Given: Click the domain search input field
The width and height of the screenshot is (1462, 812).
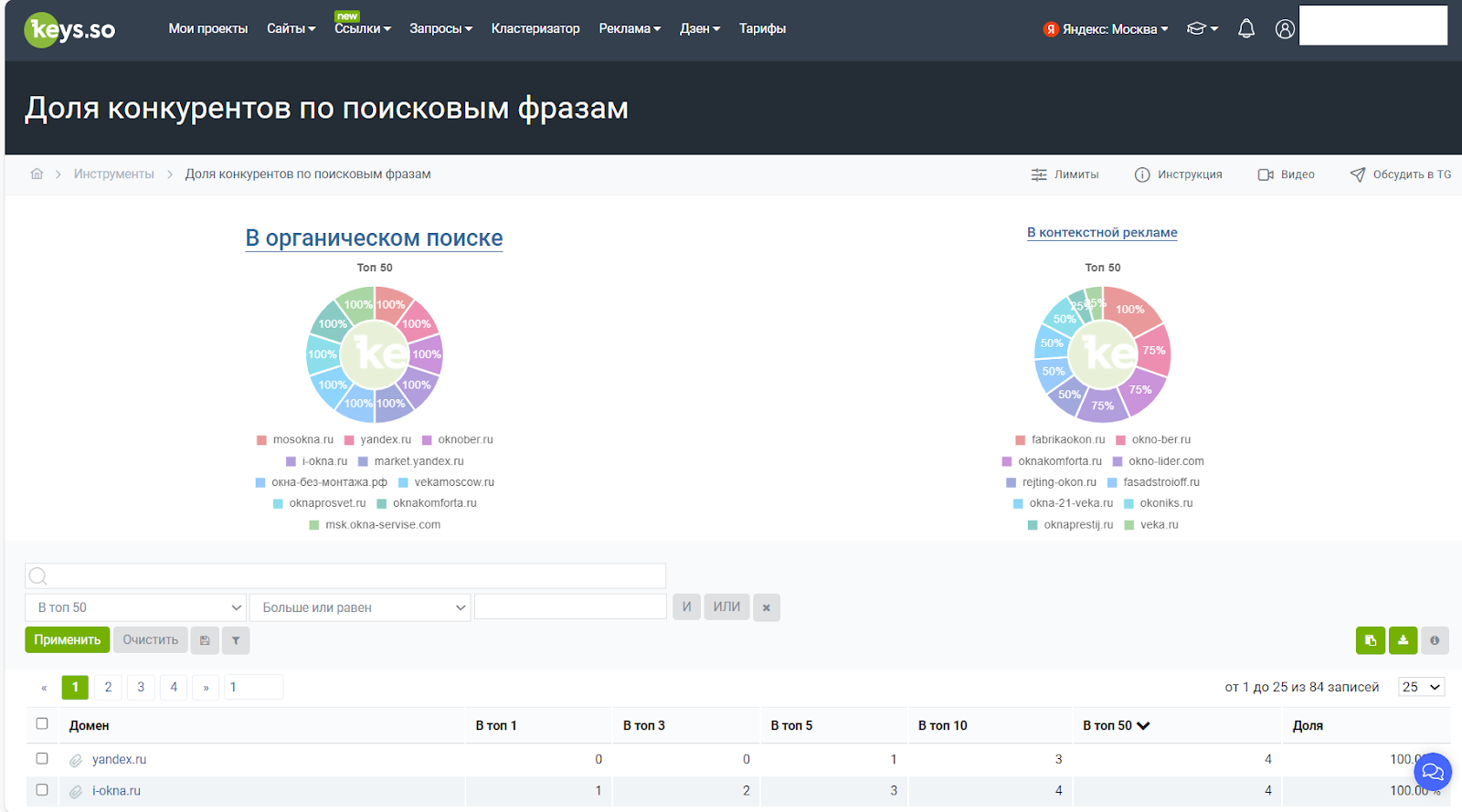Looking at the screenshot, I should tap(345, 575).
